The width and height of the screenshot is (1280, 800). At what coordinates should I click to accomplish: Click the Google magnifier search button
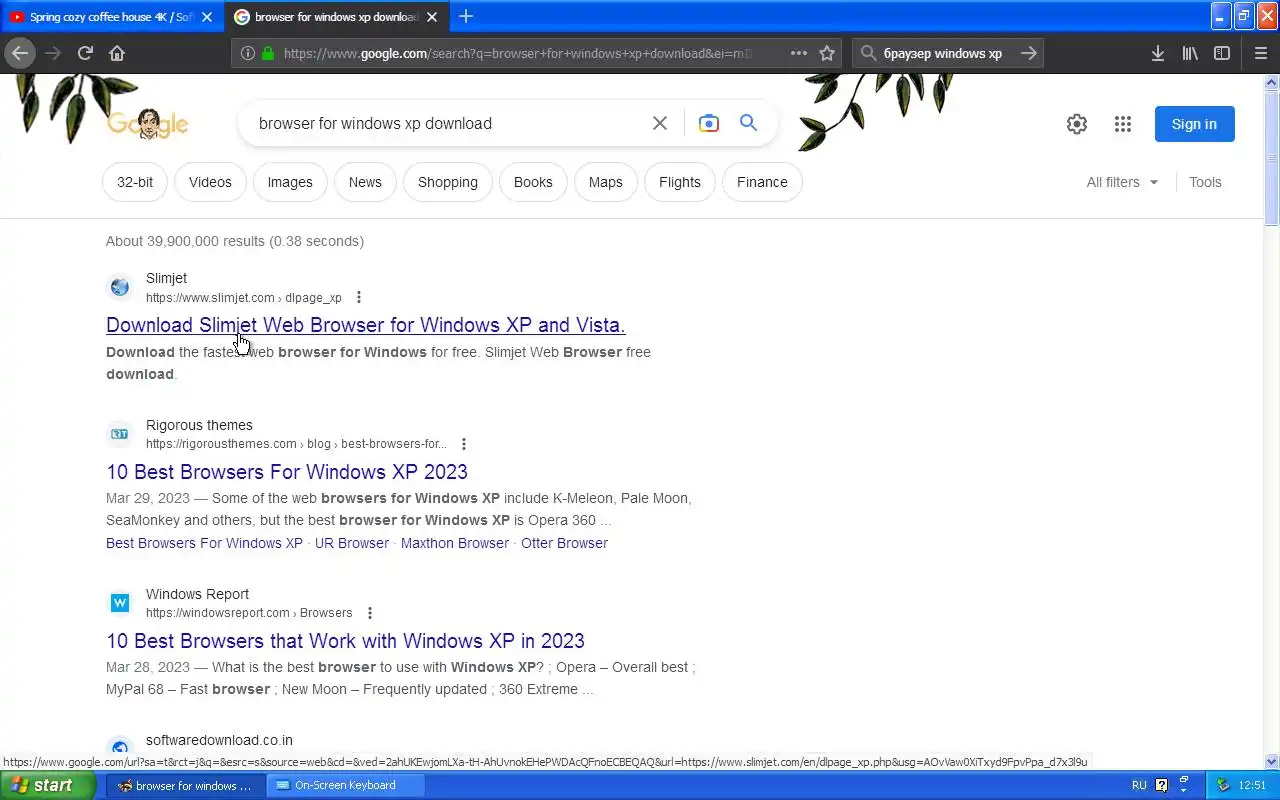[x=749, y=123]
